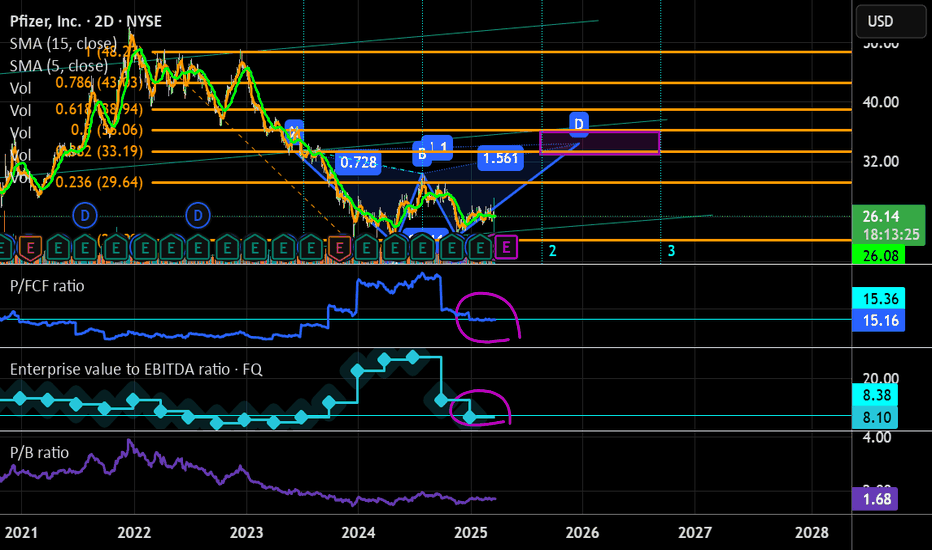This screenshot has height=550, width=932.
Task: Click the cyan 3 time cycle label
Action: [x=671, y=251]
